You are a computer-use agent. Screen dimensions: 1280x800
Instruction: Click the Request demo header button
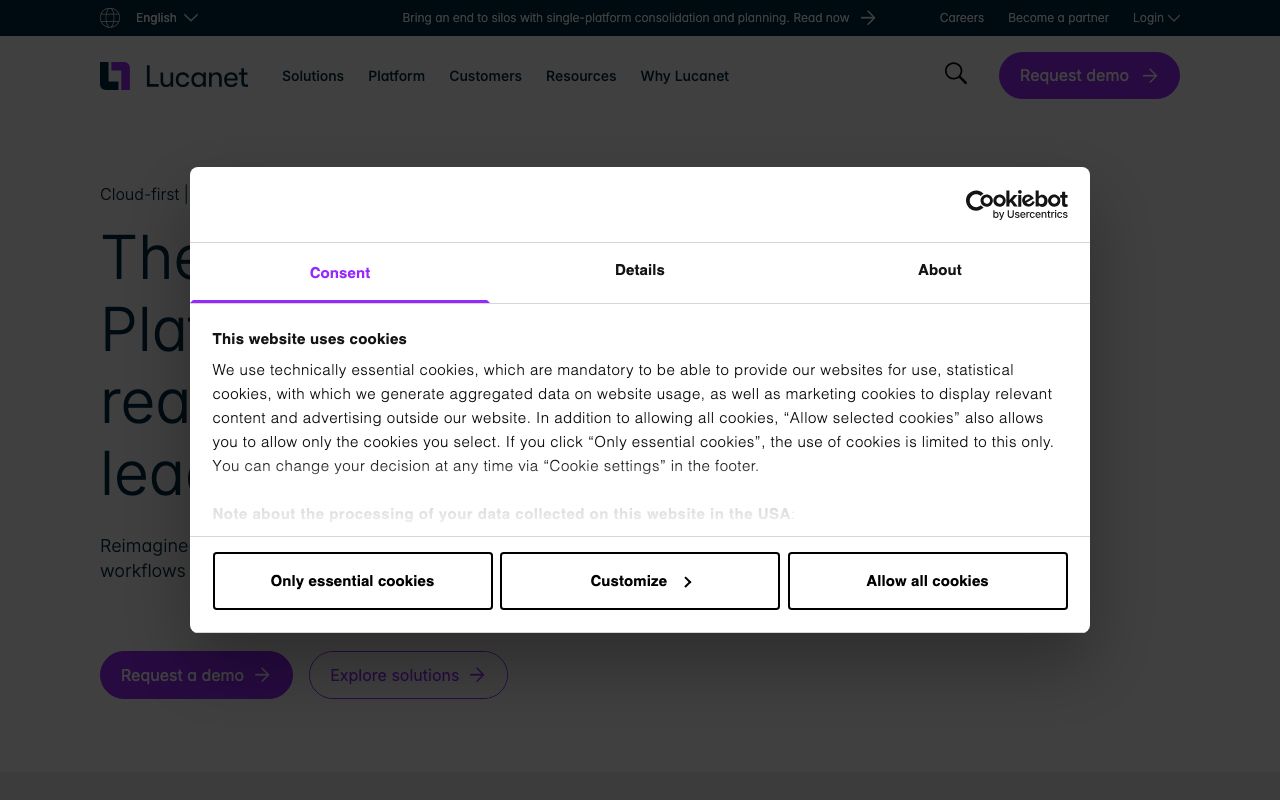(1089, 75)
